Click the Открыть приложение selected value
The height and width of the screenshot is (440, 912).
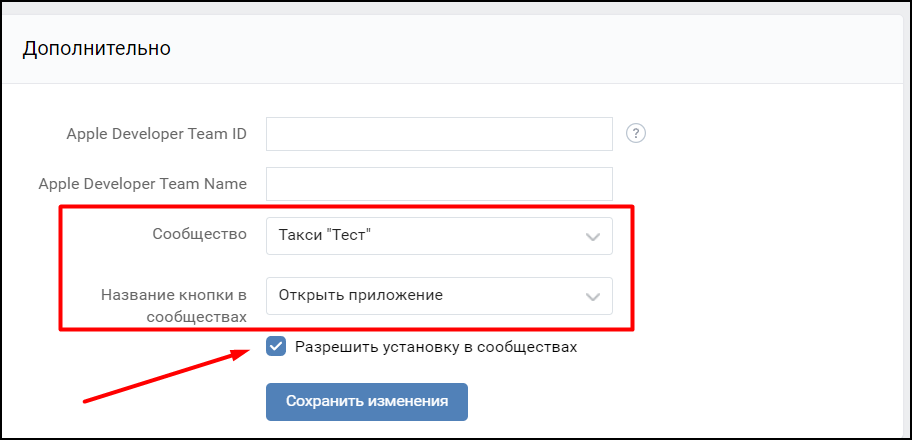coord(360,296)
